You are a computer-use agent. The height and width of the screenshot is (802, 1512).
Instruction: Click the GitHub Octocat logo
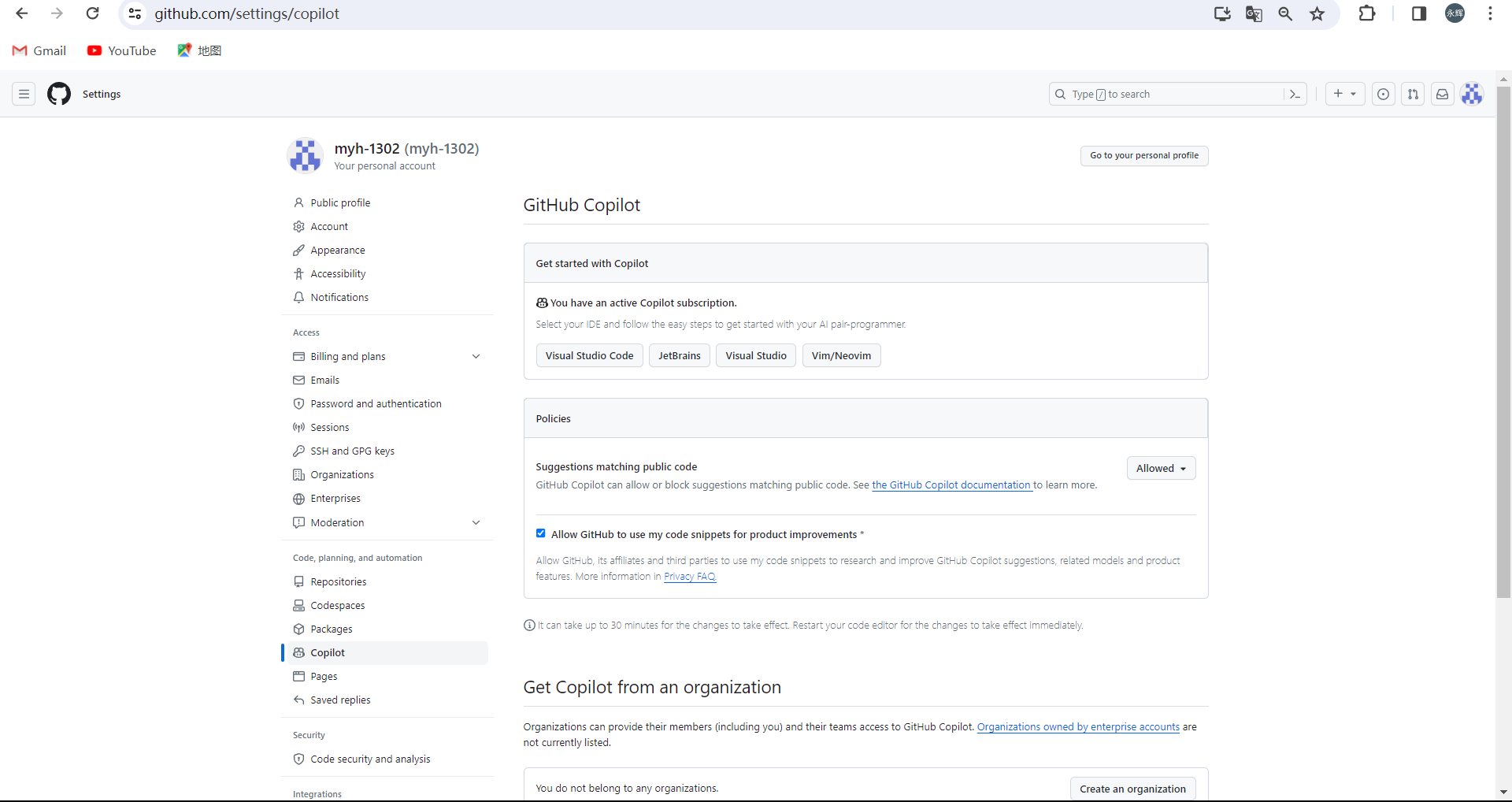pos(59,94)
